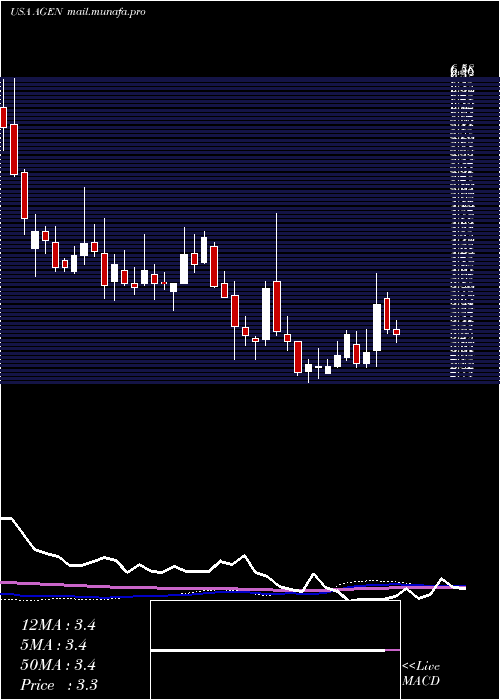Click the 'Price : 3.3' label
The image size is (500, 700).
(x=59, y=685)
